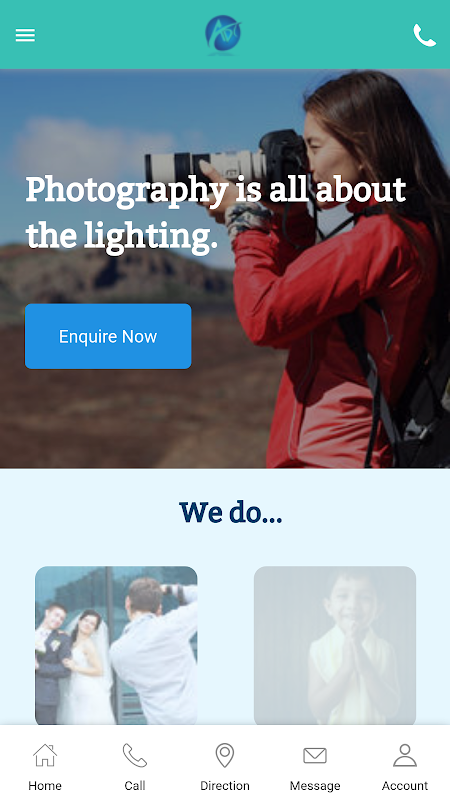Select the Call tab label
450x800 pixels.
(135, 786)
